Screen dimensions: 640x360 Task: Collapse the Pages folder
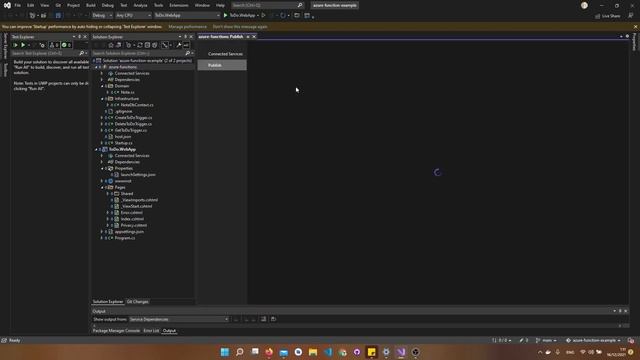click(x=102, y=187)
